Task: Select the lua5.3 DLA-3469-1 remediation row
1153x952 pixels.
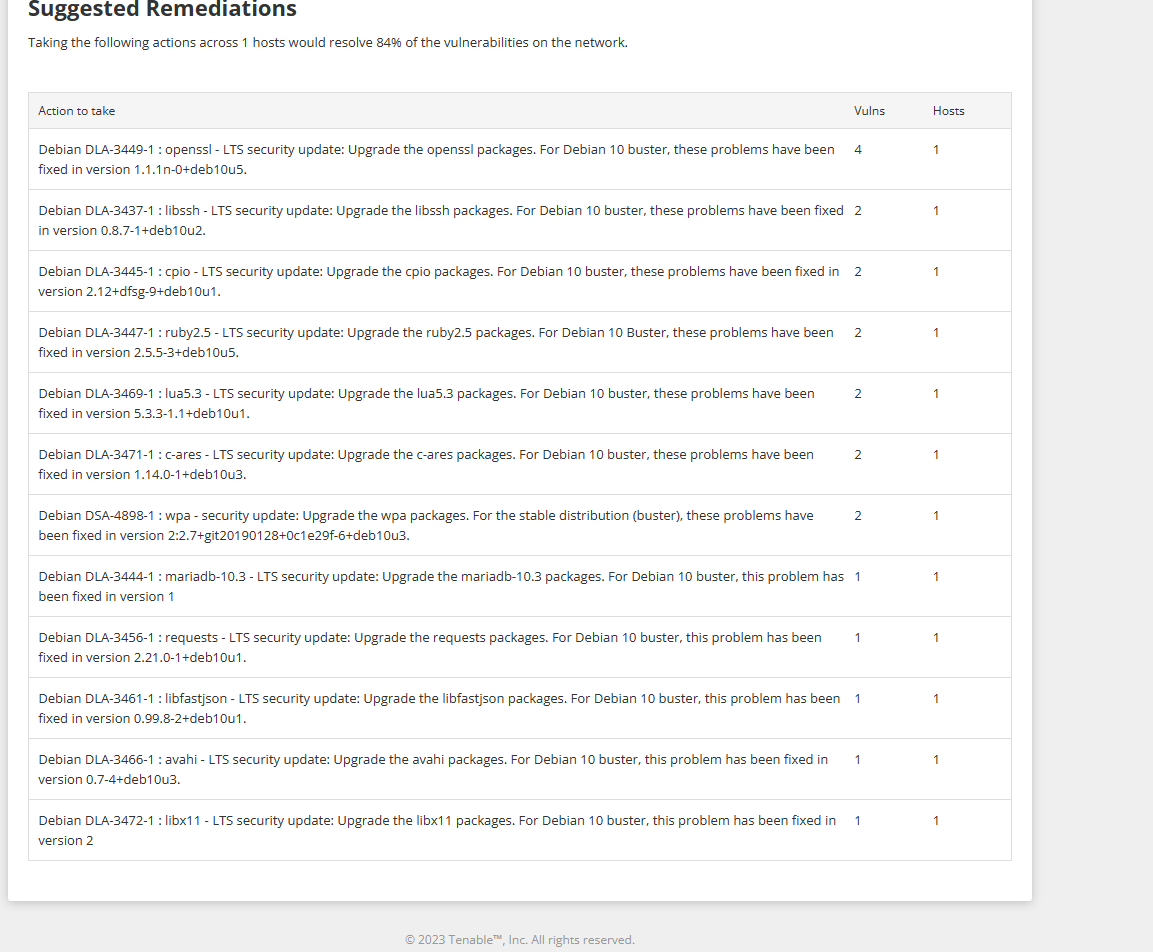Action: tap(426, 403)
